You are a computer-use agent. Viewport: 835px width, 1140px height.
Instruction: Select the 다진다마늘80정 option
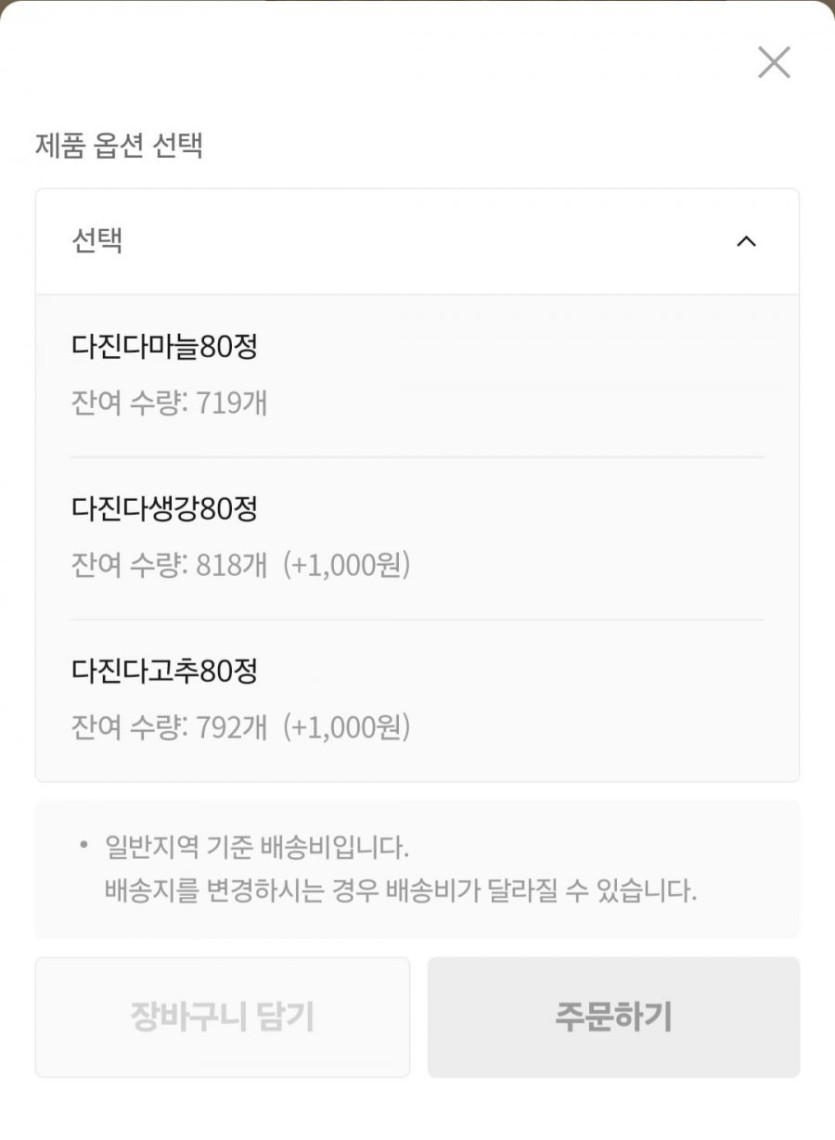pos(165,347)
